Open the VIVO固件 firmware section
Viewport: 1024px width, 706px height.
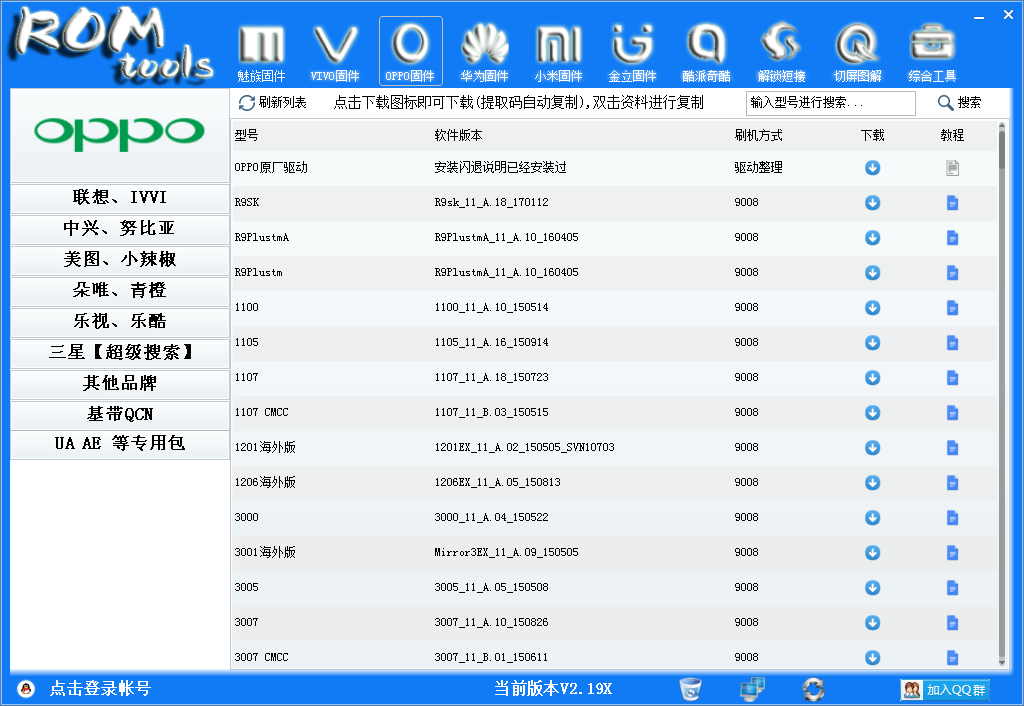[x=335, y=52]
